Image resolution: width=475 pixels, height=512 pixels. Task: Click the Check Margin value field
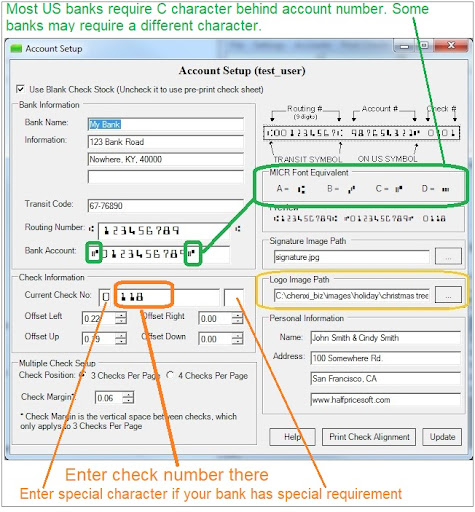(x=109, y=398)
